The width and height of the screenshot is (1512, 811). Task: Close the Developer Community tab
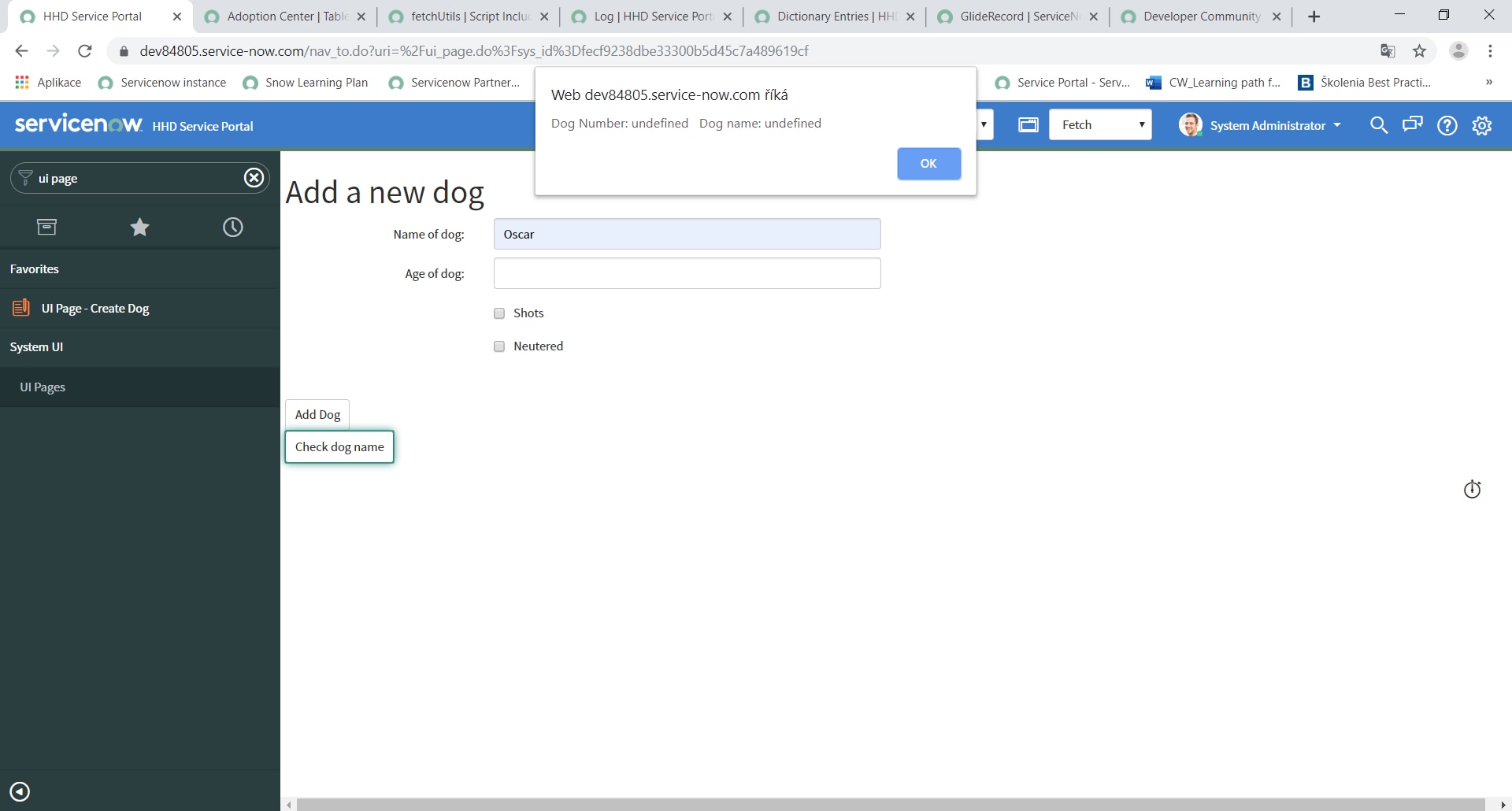point(1277,17)
